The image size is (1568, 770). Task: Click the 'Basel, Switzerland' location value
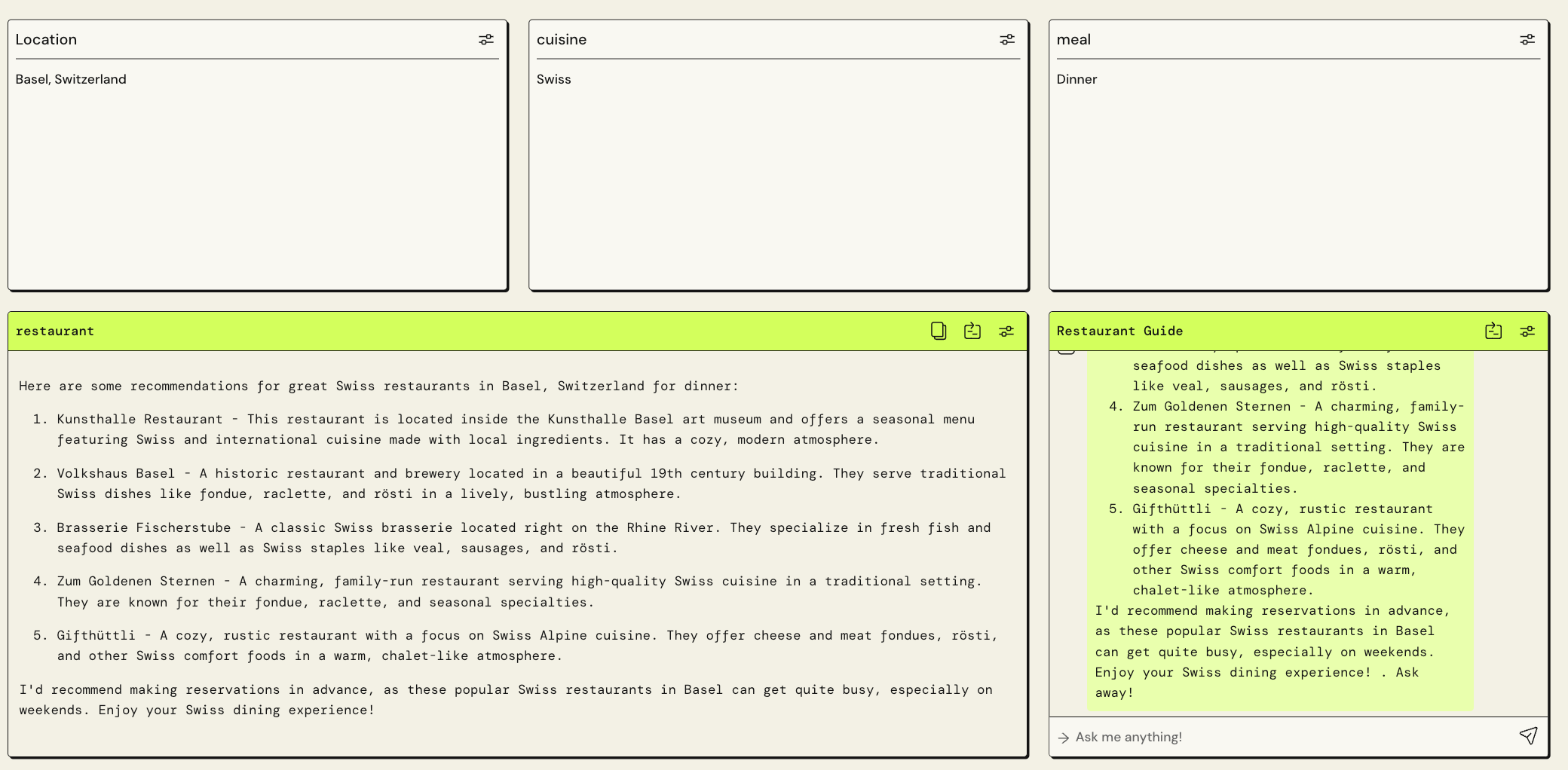point(71,79)
